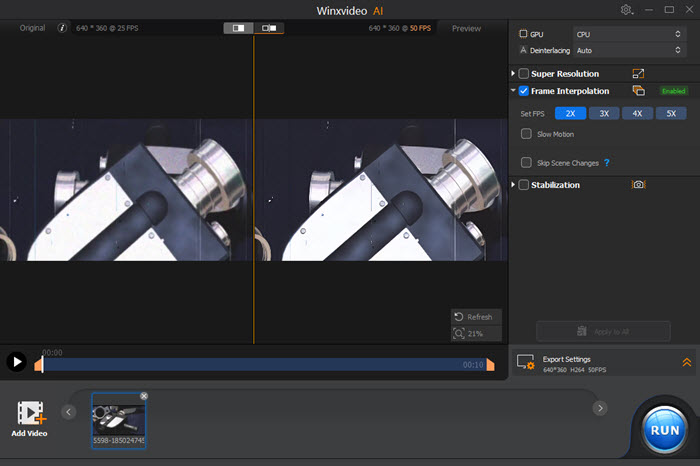The image size is (700, 466).
Task: Click the Add Video film icon
Action: pos(31,412)
